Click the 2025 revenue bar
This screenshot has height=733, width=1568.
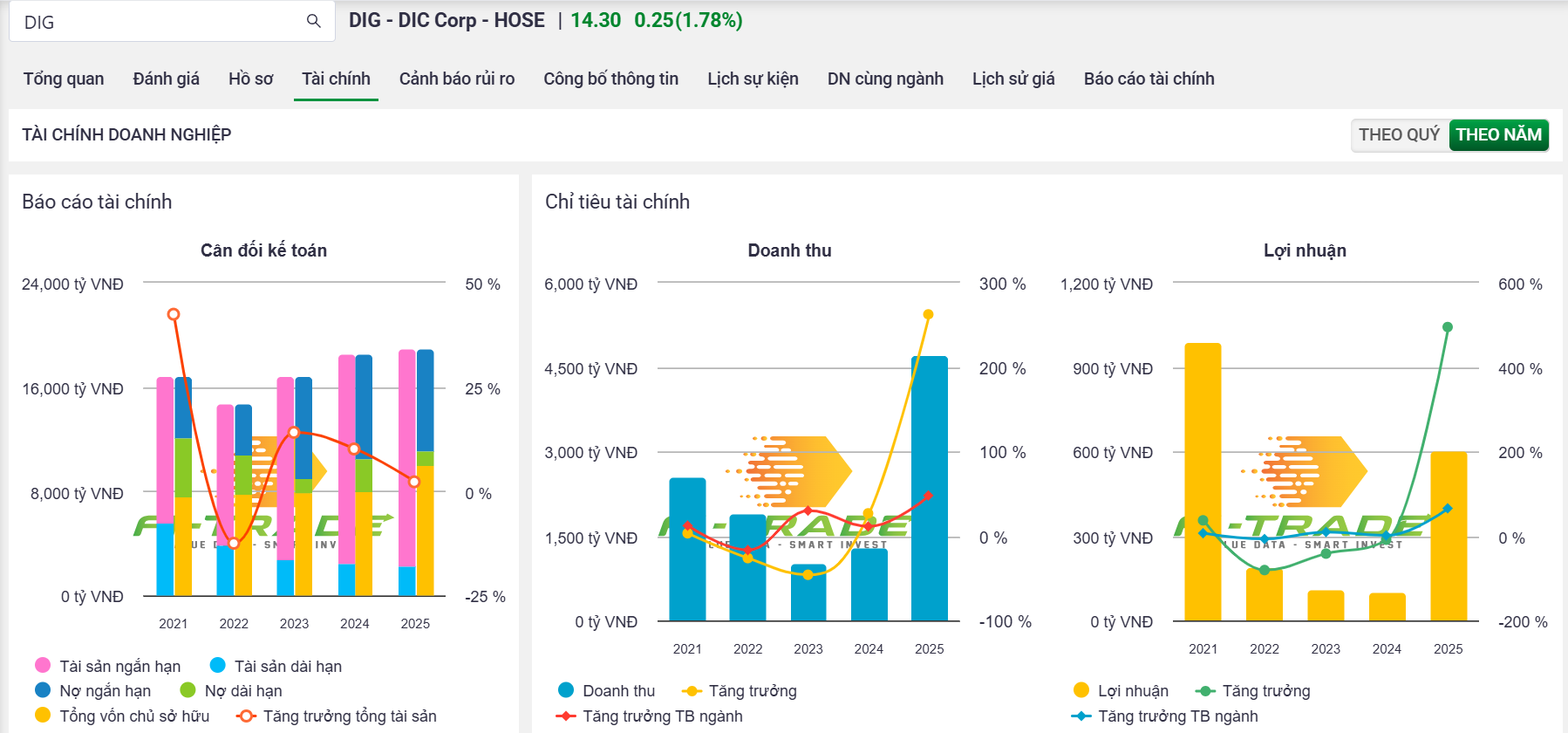coord(929,489)
